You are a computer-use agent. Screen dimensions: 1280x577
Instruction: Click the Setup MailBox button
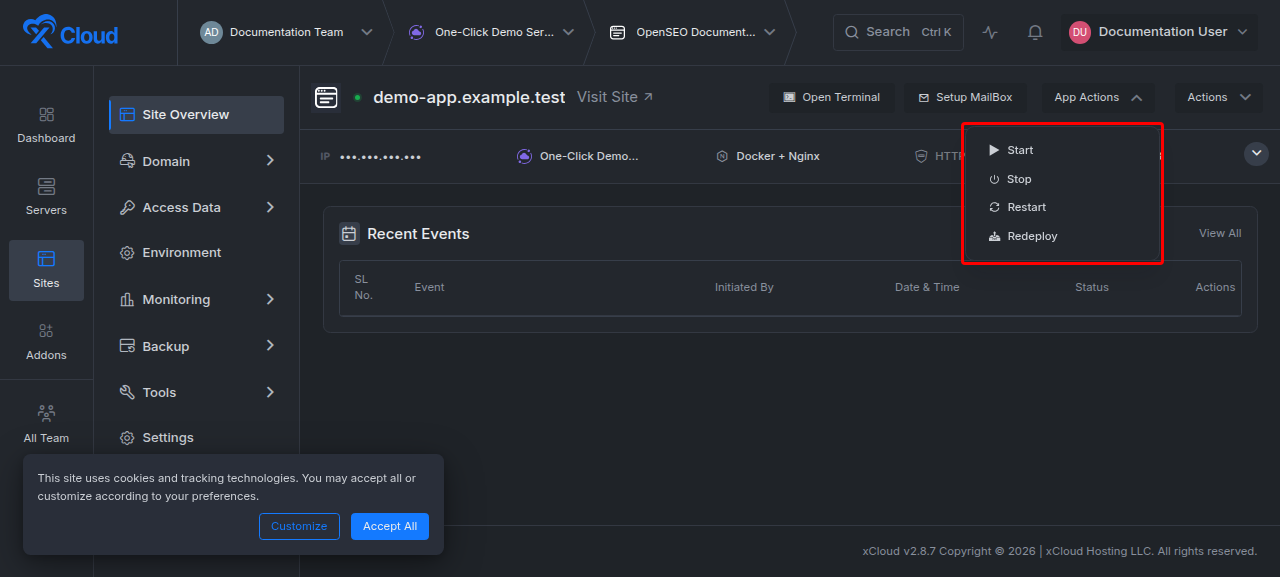pos(965,97)
